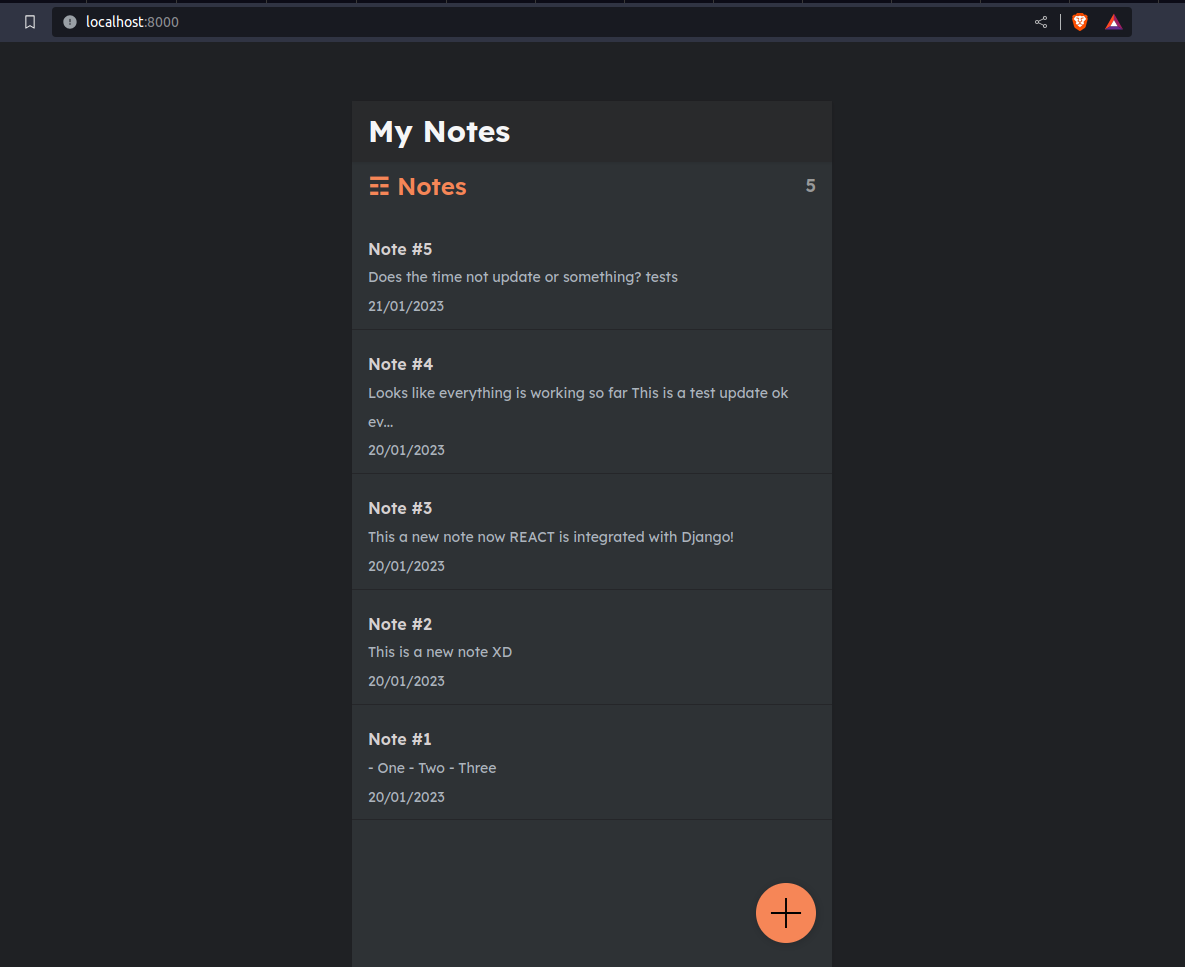Open Note #2
Image resolution: width=1185 pixels, height=967 pixels.
[x=592, y=647]
